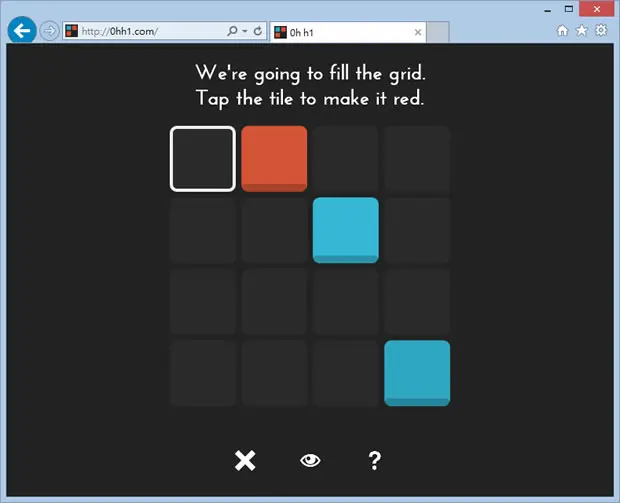The image size is (620, 503).
Task: Open browser Tools gear icon
Action: (x=601, y=30)
